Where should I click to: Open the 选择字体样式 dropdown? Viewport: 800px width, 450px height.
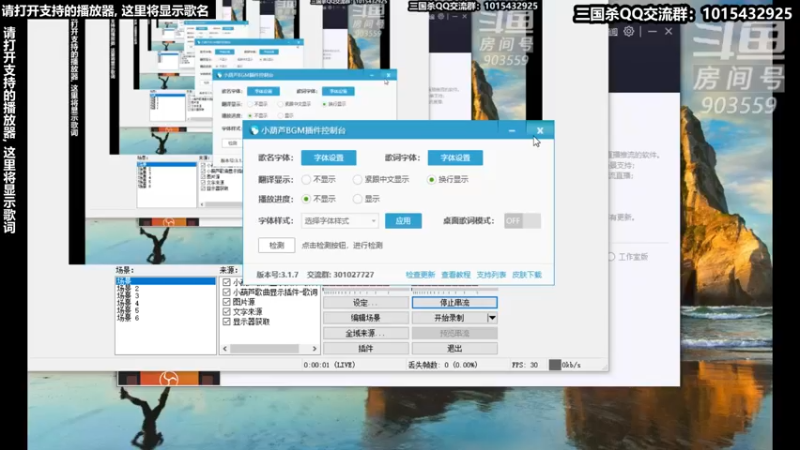pyautogui.click(x=340, y=221)
